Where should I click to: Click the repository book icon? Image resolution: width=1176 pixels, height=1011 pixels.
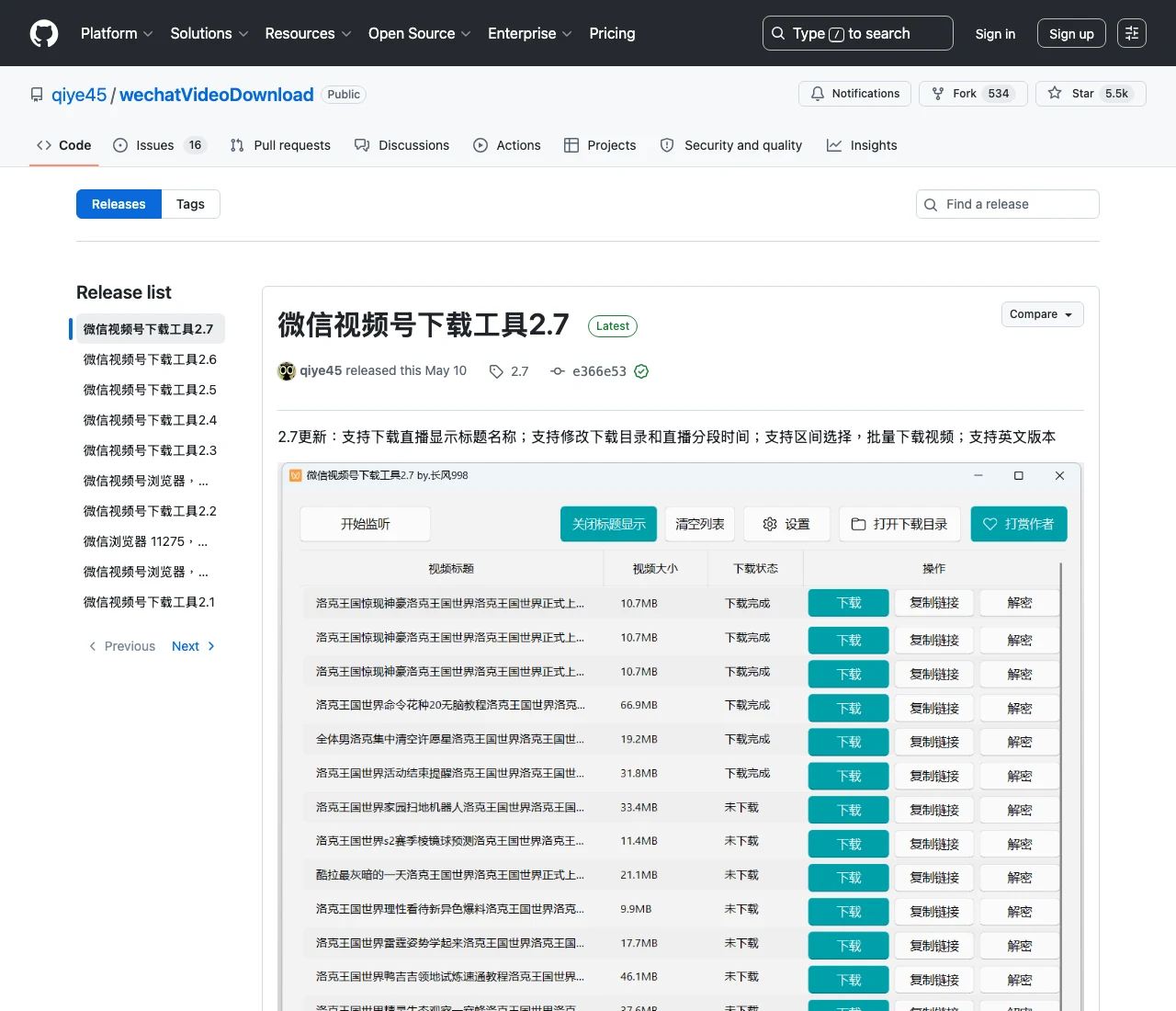click(37, 95)
